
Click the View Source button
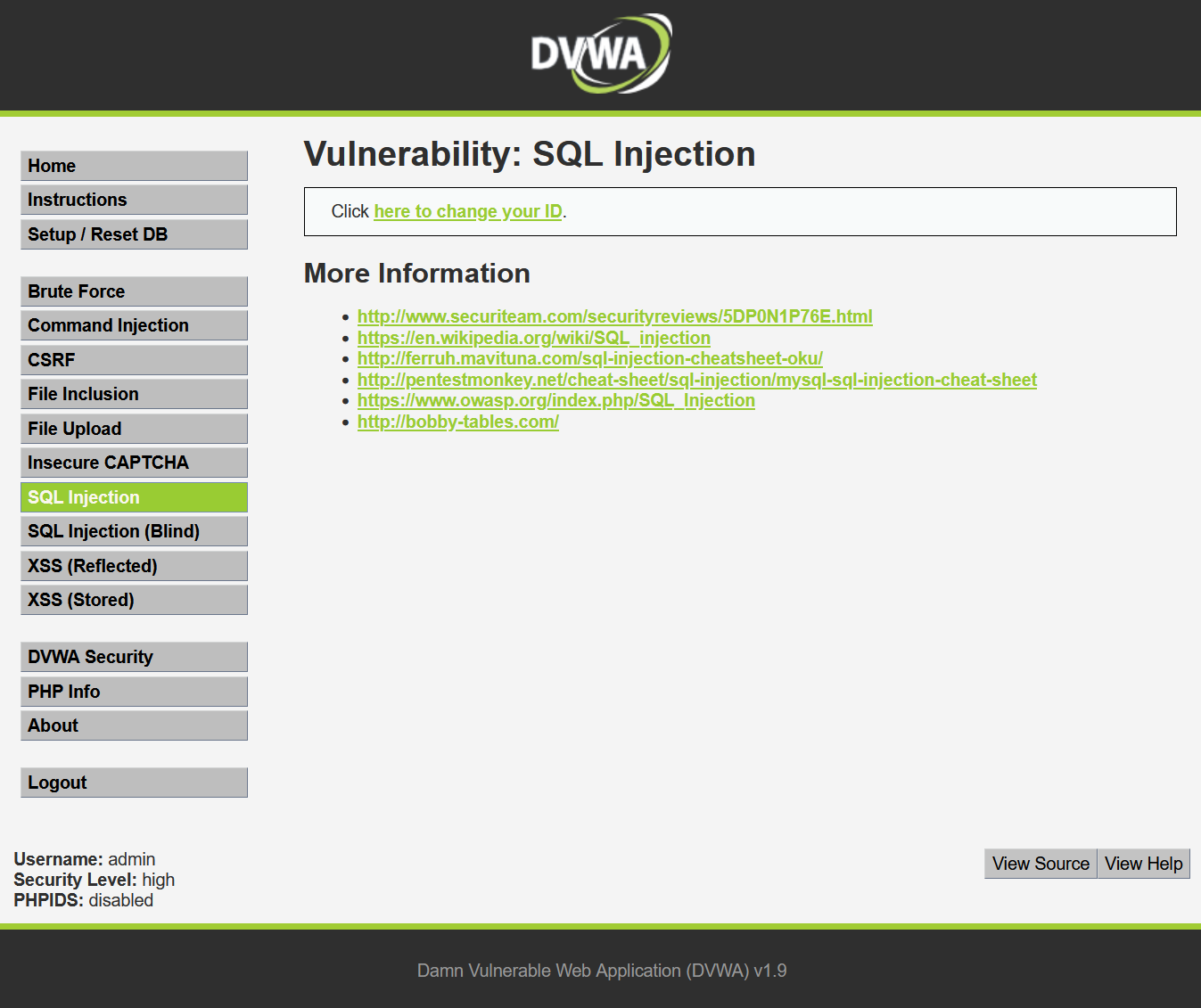click(x=1040, y=863)
